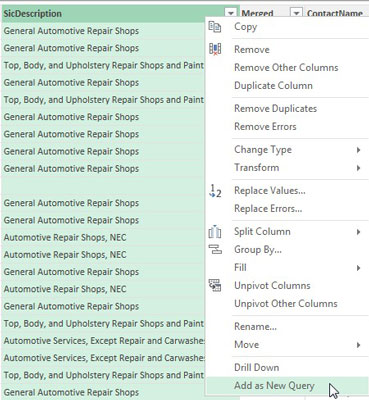Viewport: 369px width, 400px height.
Task: Click the Split Column icon
Action: pos(215,232)
